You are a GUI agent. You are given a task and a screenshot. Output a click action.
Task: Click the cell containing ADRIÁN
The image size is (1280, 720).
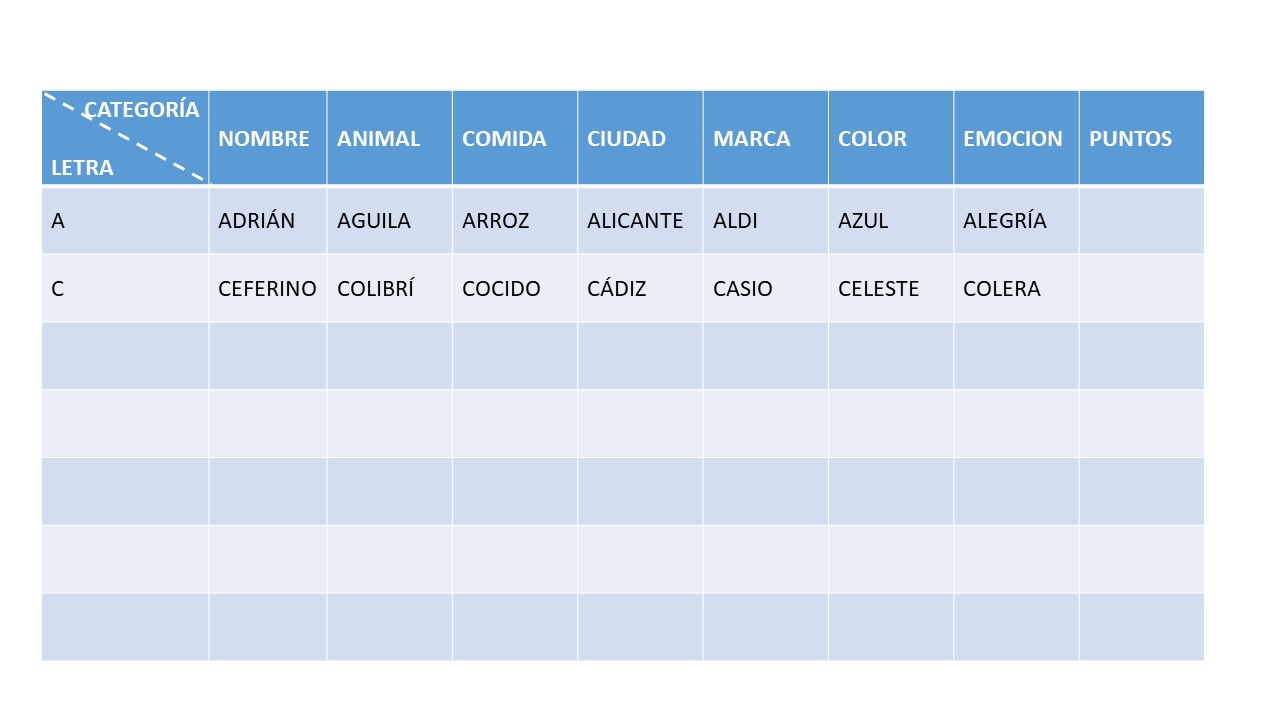coord(268,220)
